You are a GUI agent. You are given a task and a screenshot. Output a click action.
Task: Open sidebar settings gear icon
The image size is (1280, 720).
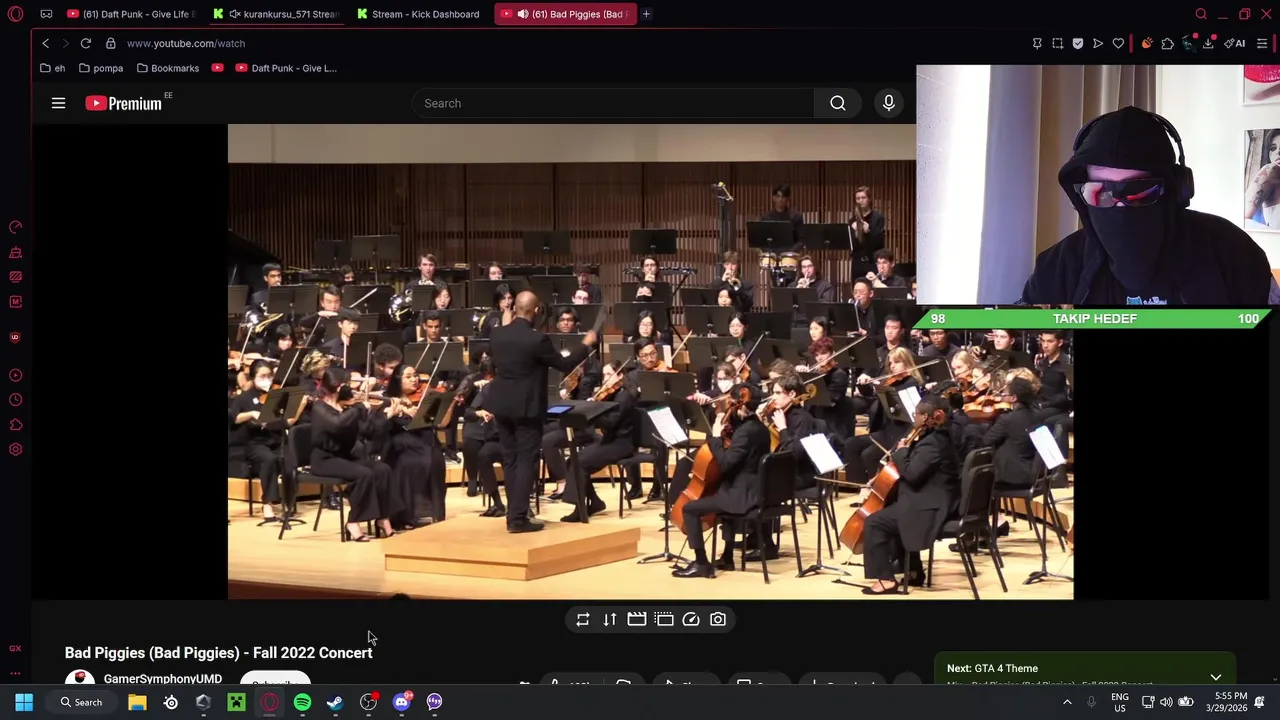(x=15, y=449)
